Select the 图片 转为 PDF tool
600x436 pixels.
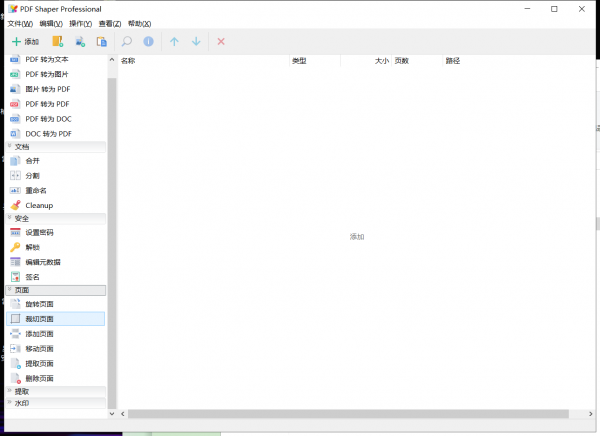[56, 89]
